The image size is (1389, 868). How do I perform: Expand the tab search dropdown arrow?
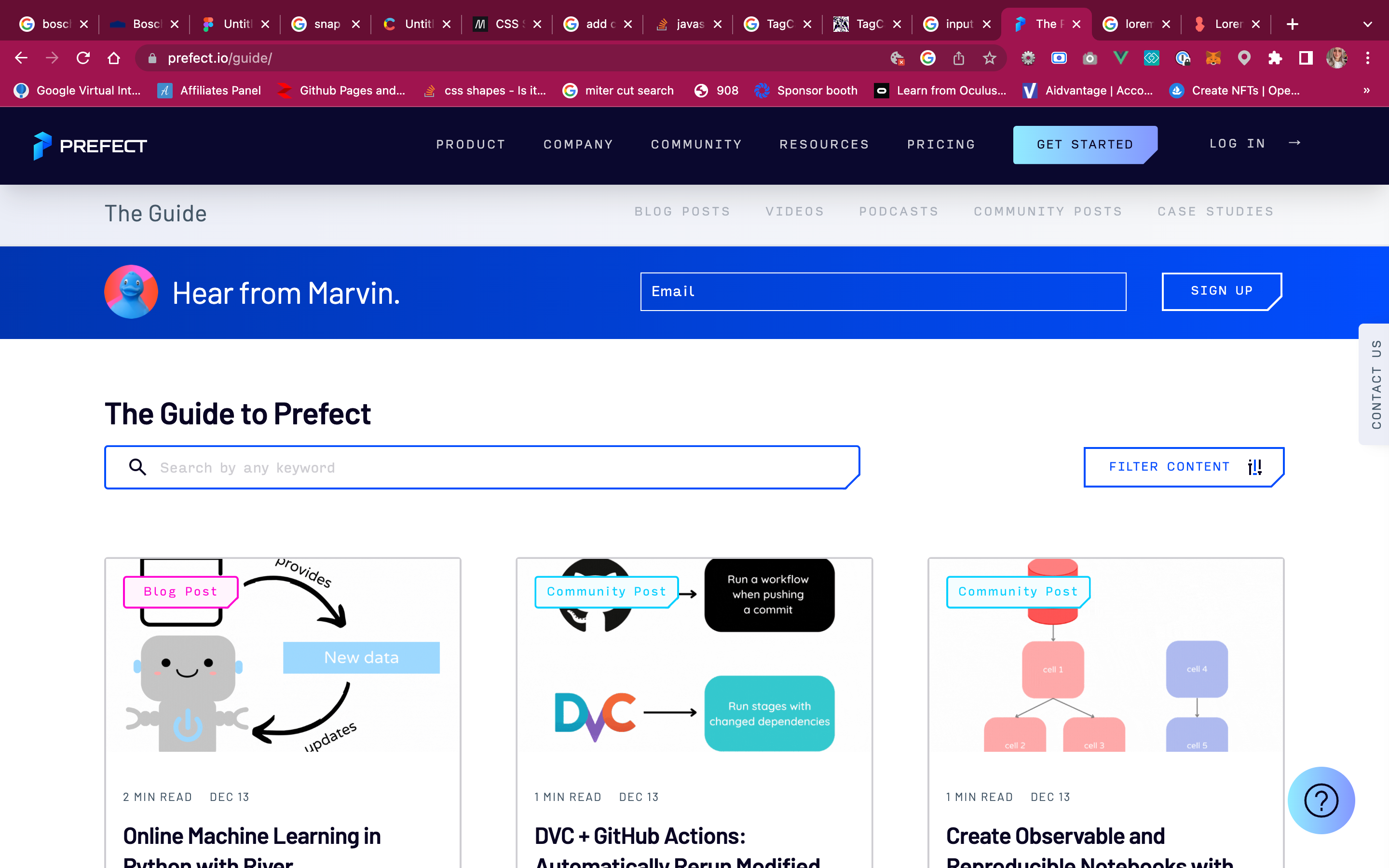click(1367, 24)
